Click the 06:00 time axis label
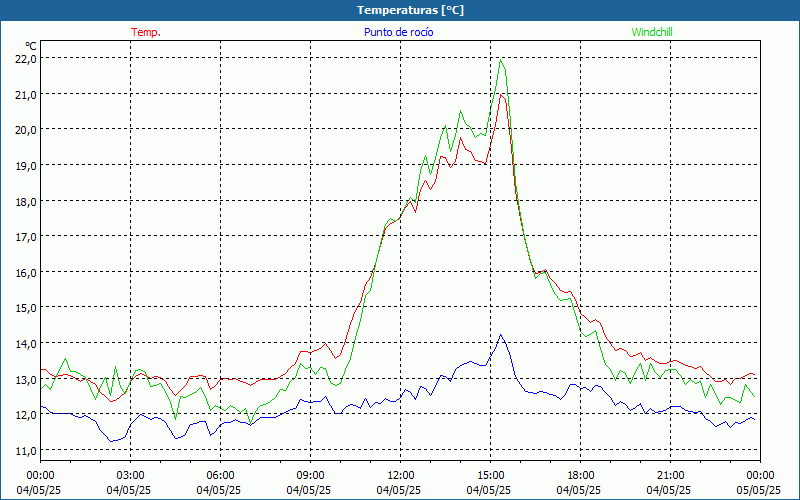 point(220,475)
